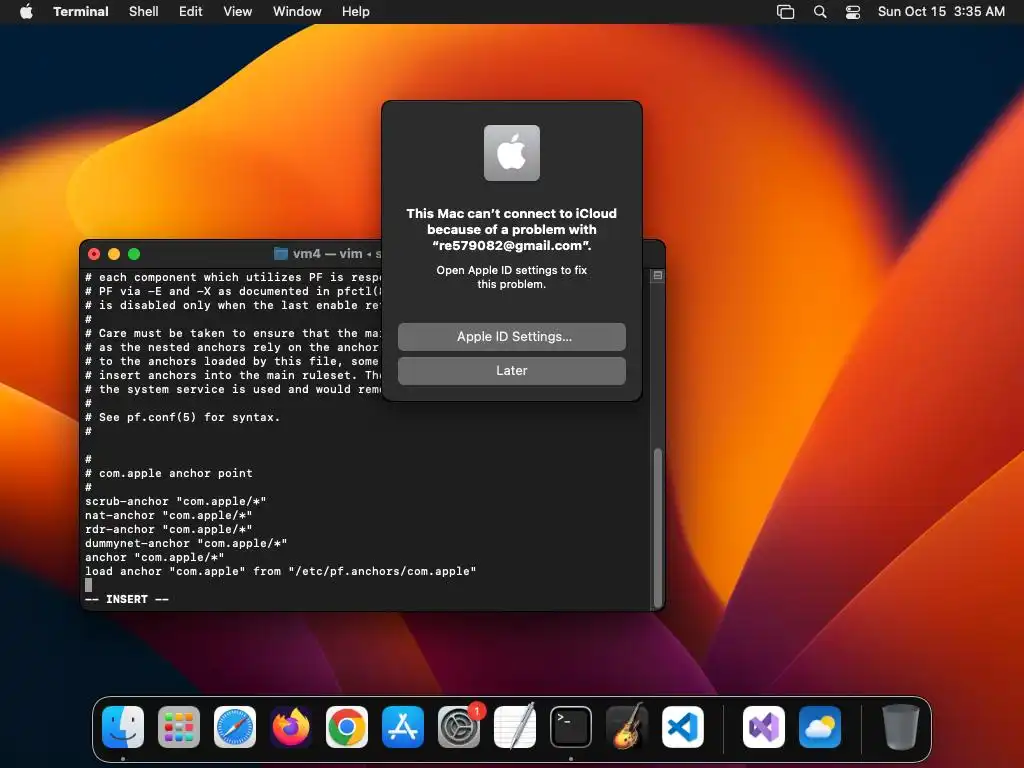Open Spotlight search in menu bar

click(x=820, y=12)
